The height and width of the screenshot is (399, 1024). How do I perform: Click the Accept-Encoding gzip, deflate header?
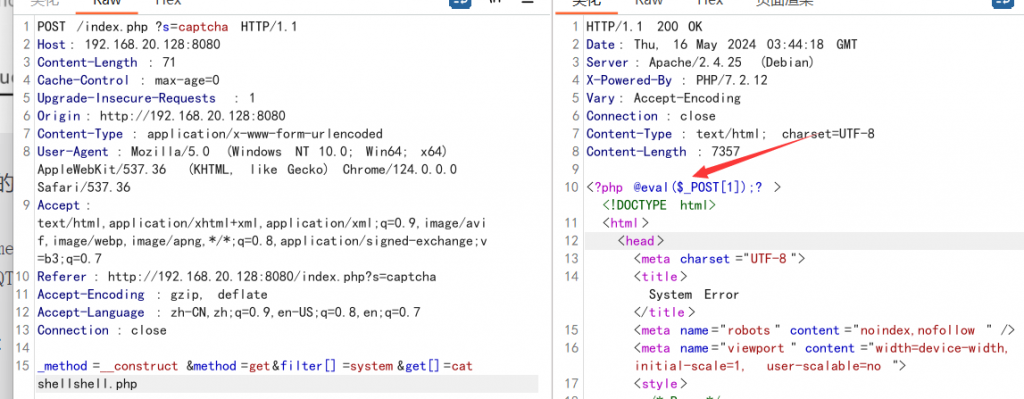[152, 295]
